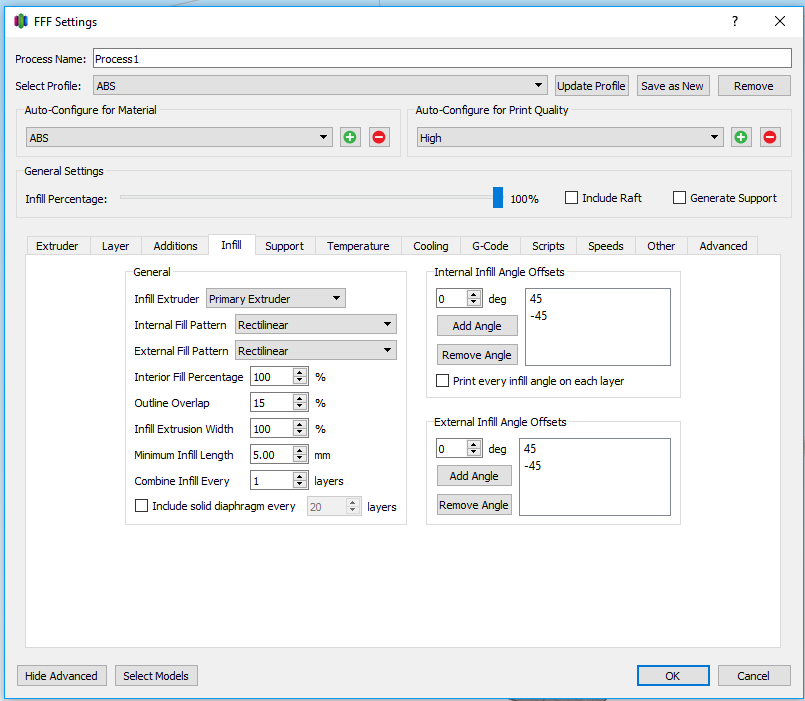Switch to the Additions tab

(175, 246)
